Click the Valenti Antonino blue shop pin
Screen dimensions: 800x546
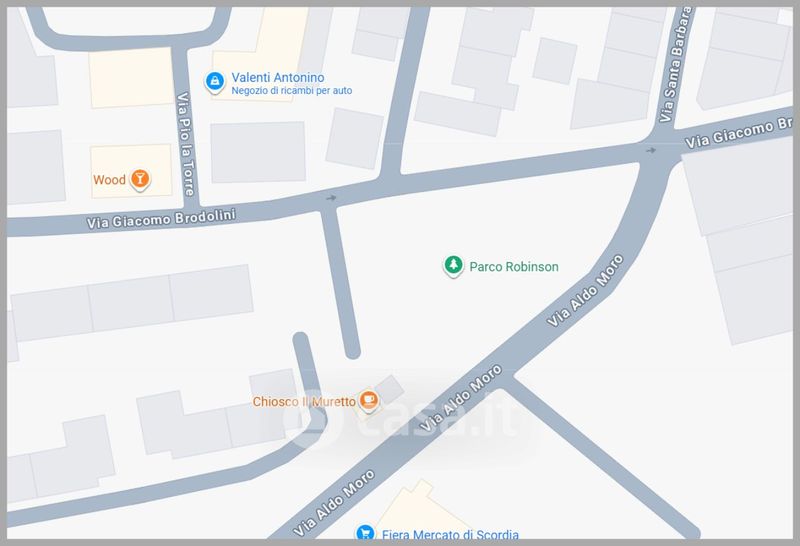[213, 81]
